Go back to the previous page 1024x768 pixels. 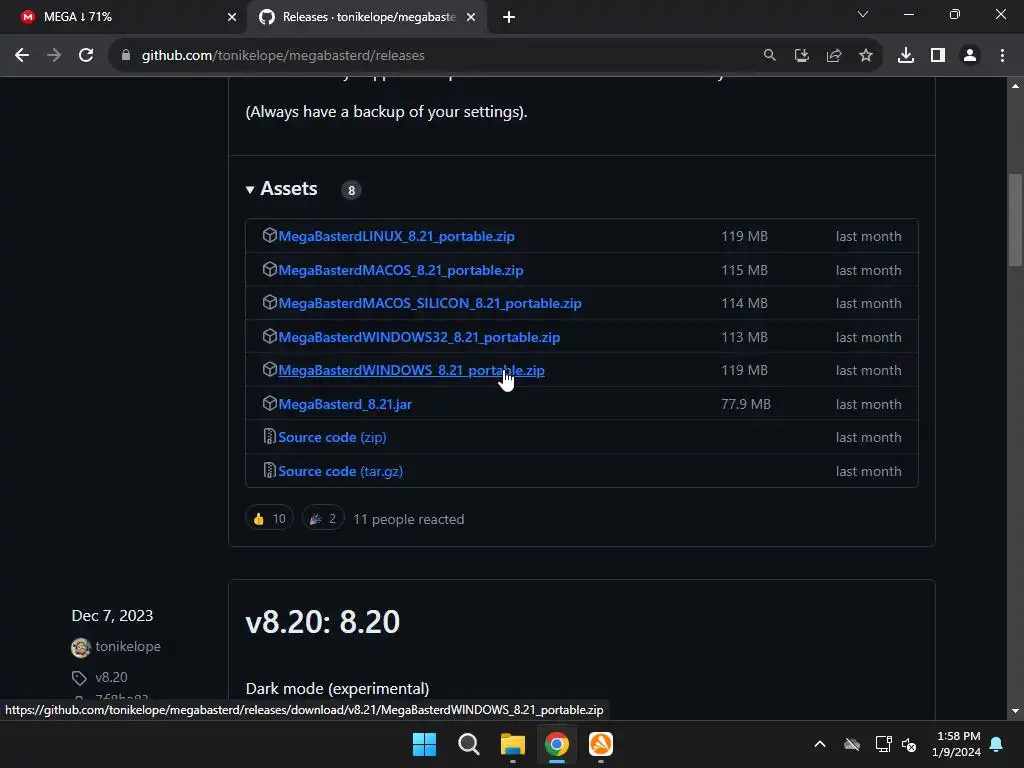(x=22, y=56)
